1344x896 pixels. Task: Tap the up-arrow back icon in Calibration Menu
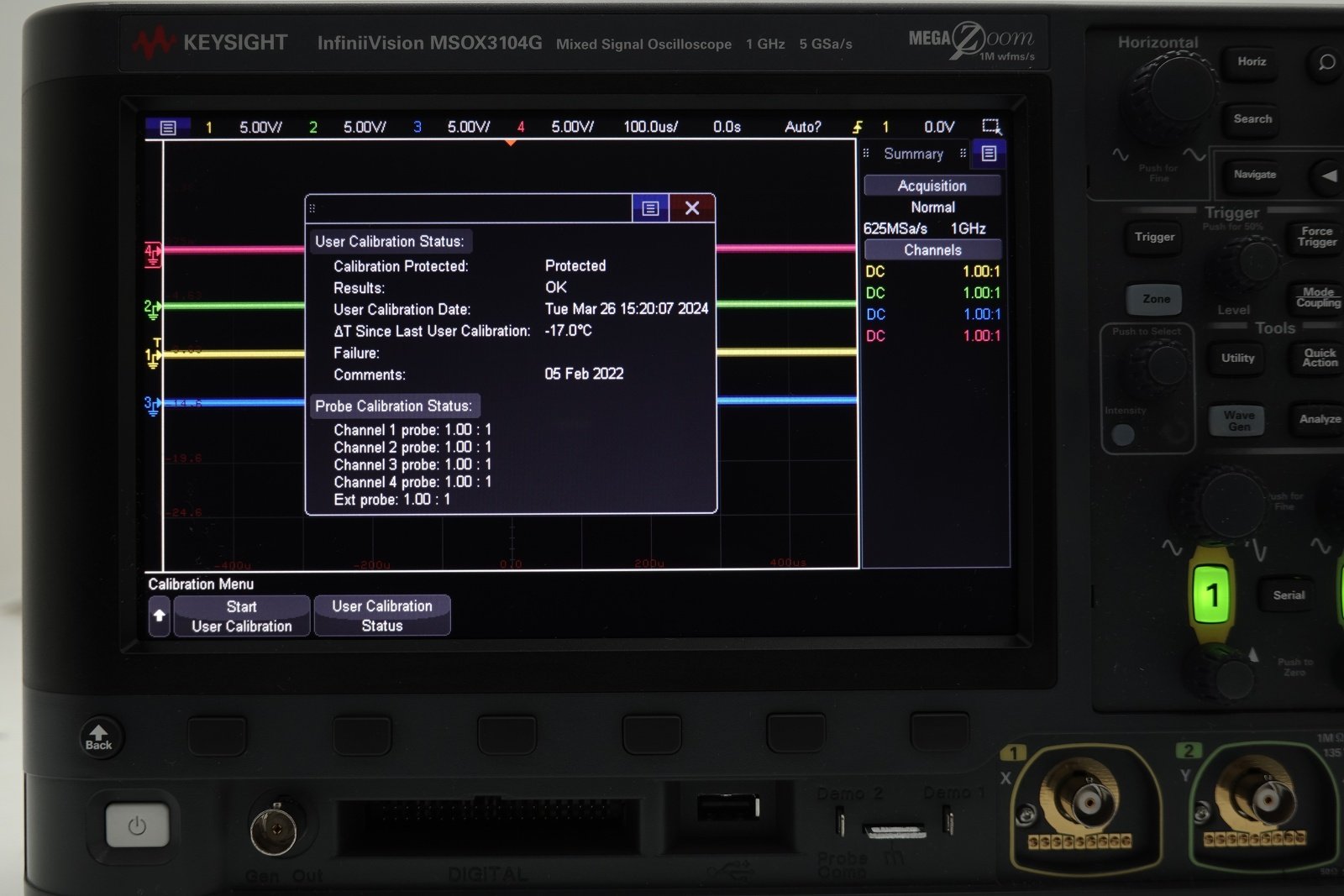[x=159, y=616]
